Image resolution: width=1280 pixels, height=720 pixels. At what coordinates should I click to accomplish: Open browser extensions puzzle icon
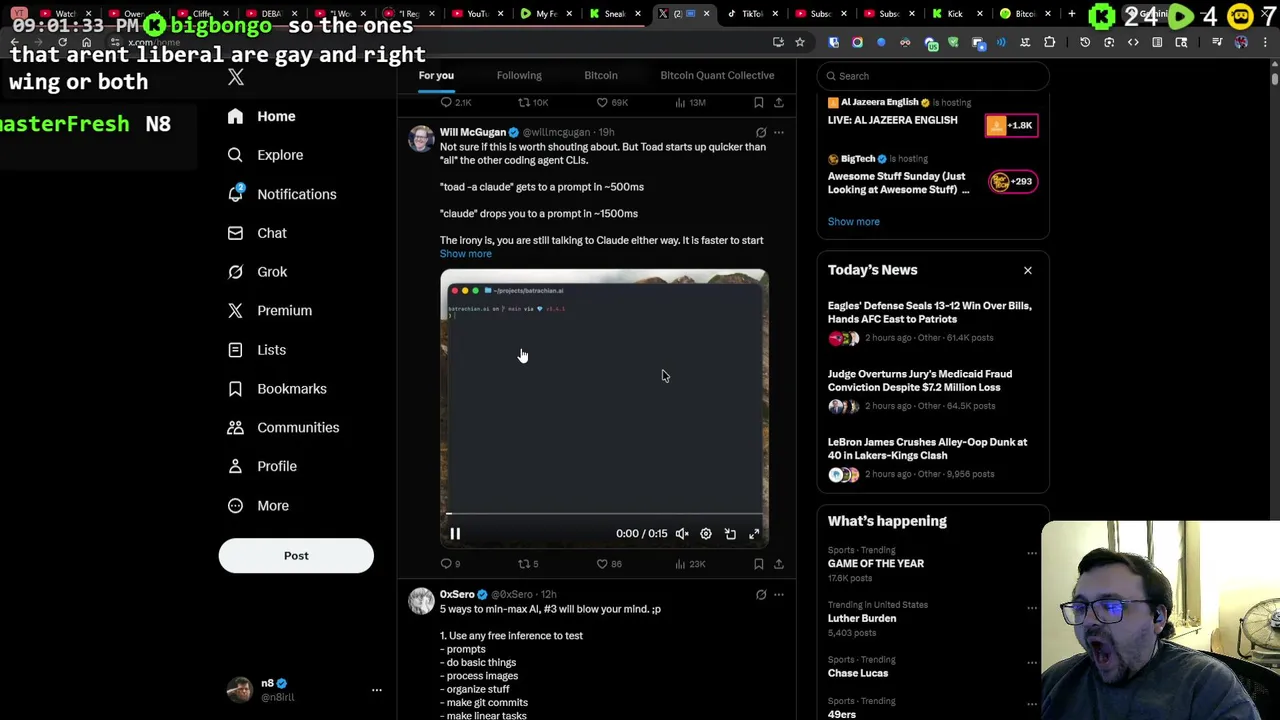[1049, 42]
